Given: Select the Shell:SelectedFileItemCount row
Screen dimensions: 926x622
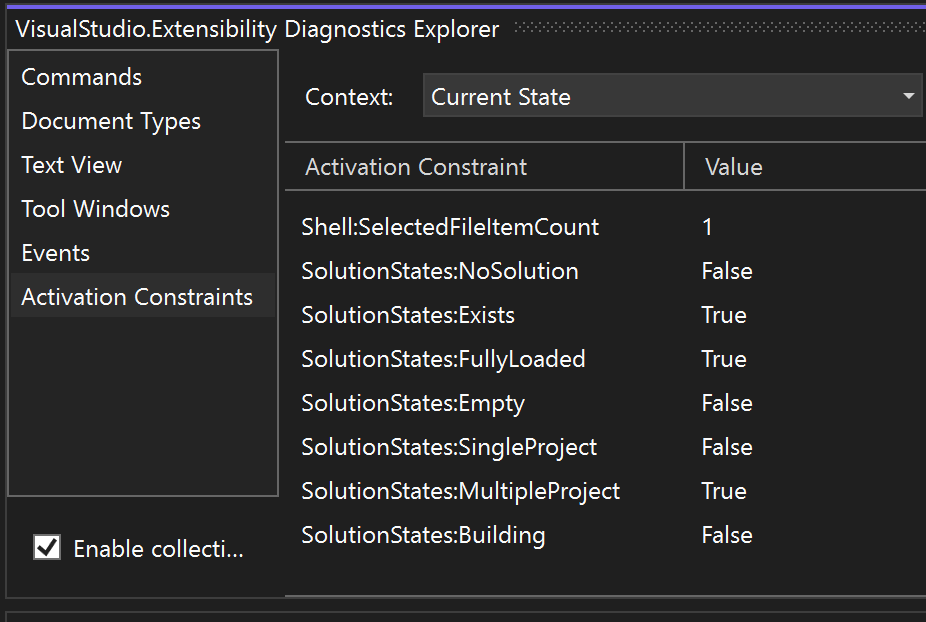Looking at the screenshot, I should click(x=450, y=227).
